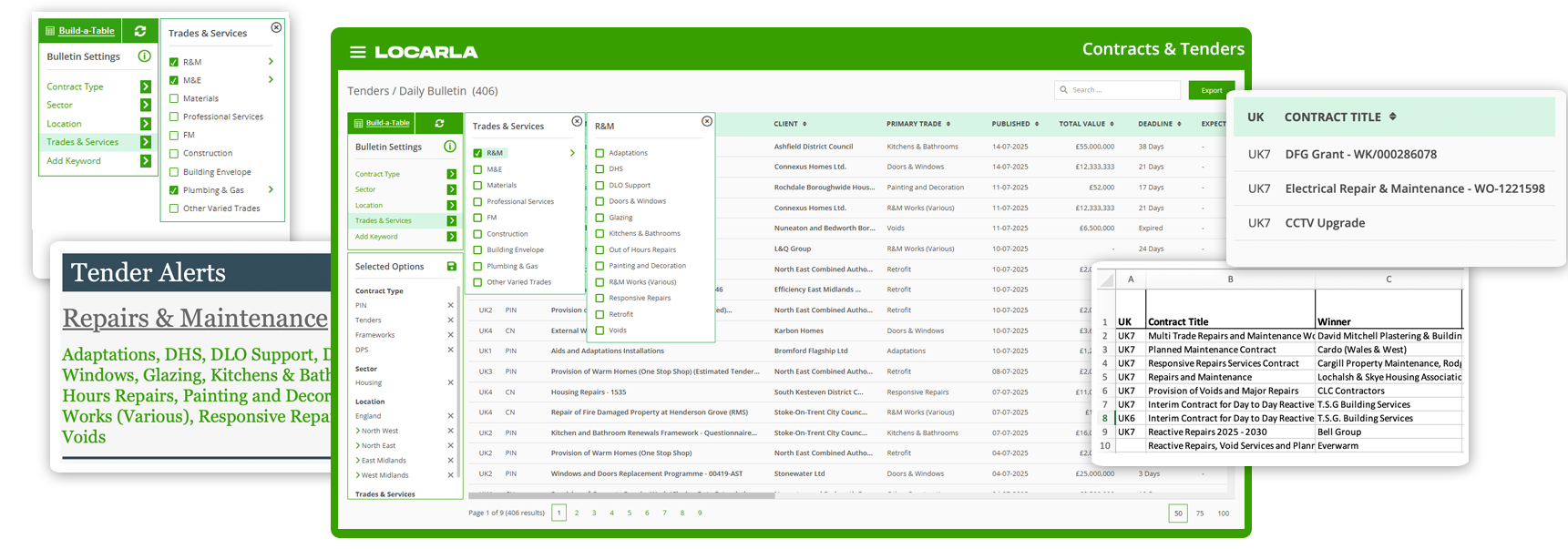Go to results page 2
Viewport: 1568px width, 549px height.
(577, 513)
